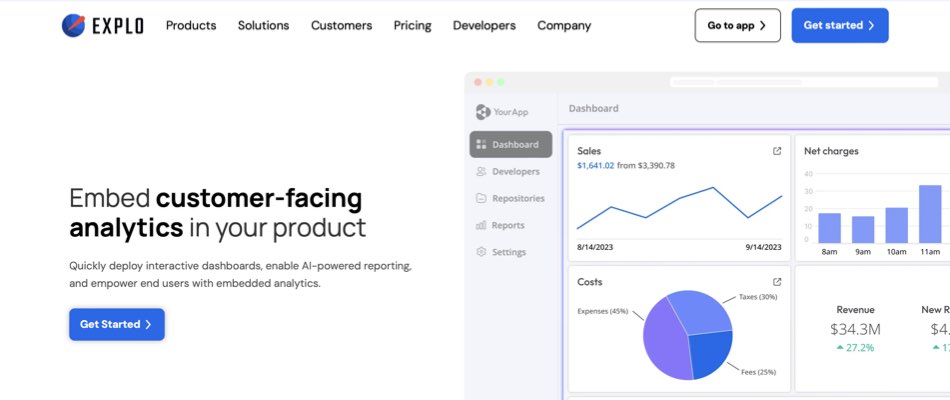Viewport: 950px width, 400px height.
Task: Open the Solutions menu
Action: click(263, 26)
